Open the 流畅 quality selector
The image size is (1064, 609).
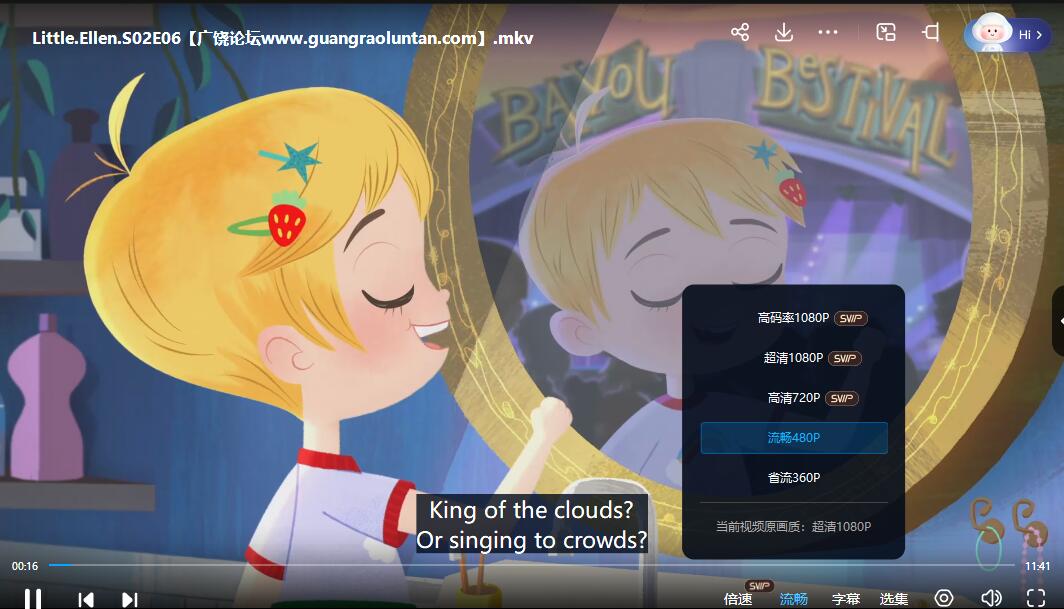point(793,599)
